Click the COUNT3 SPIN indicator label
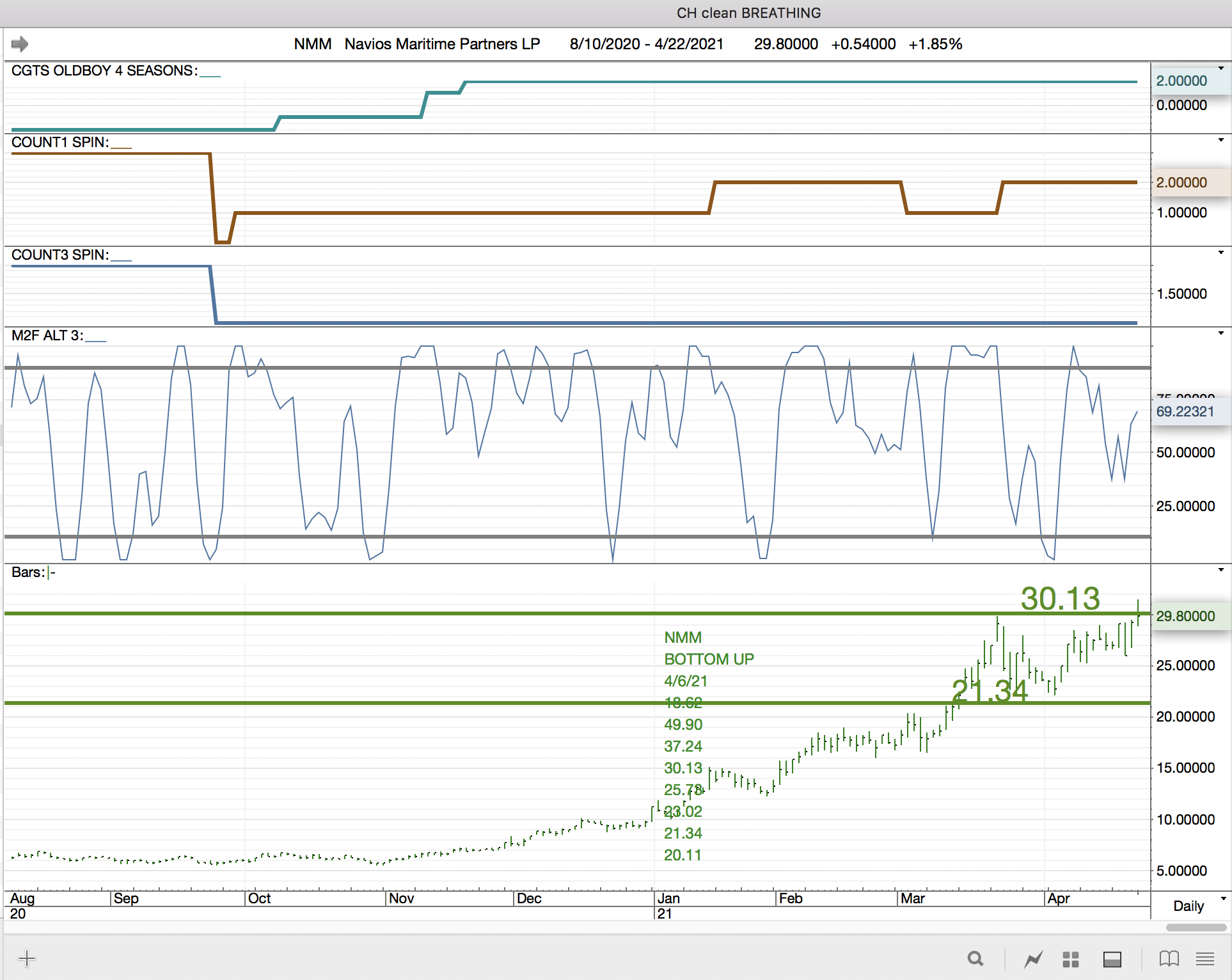This screenshot has width=1232, height=980. coord(60,255)
